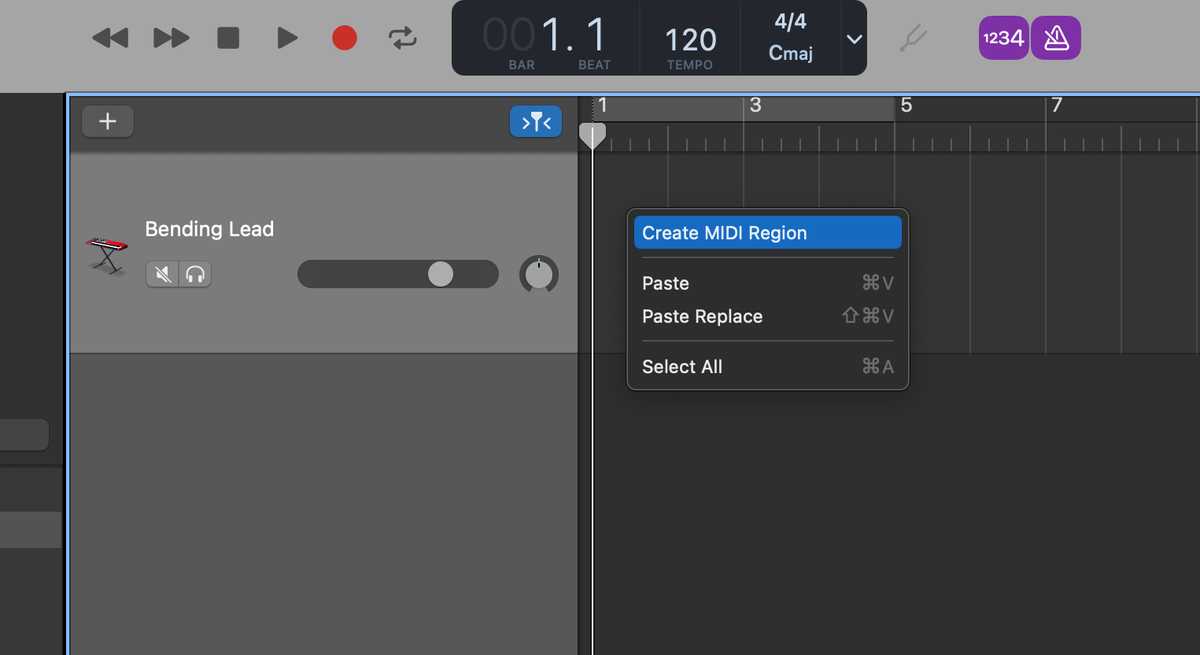Image resolution: width=1200 pixels, height=655 pixels.
Task: Expand the LCD display mode dropdown
Action: click(854, 39)
